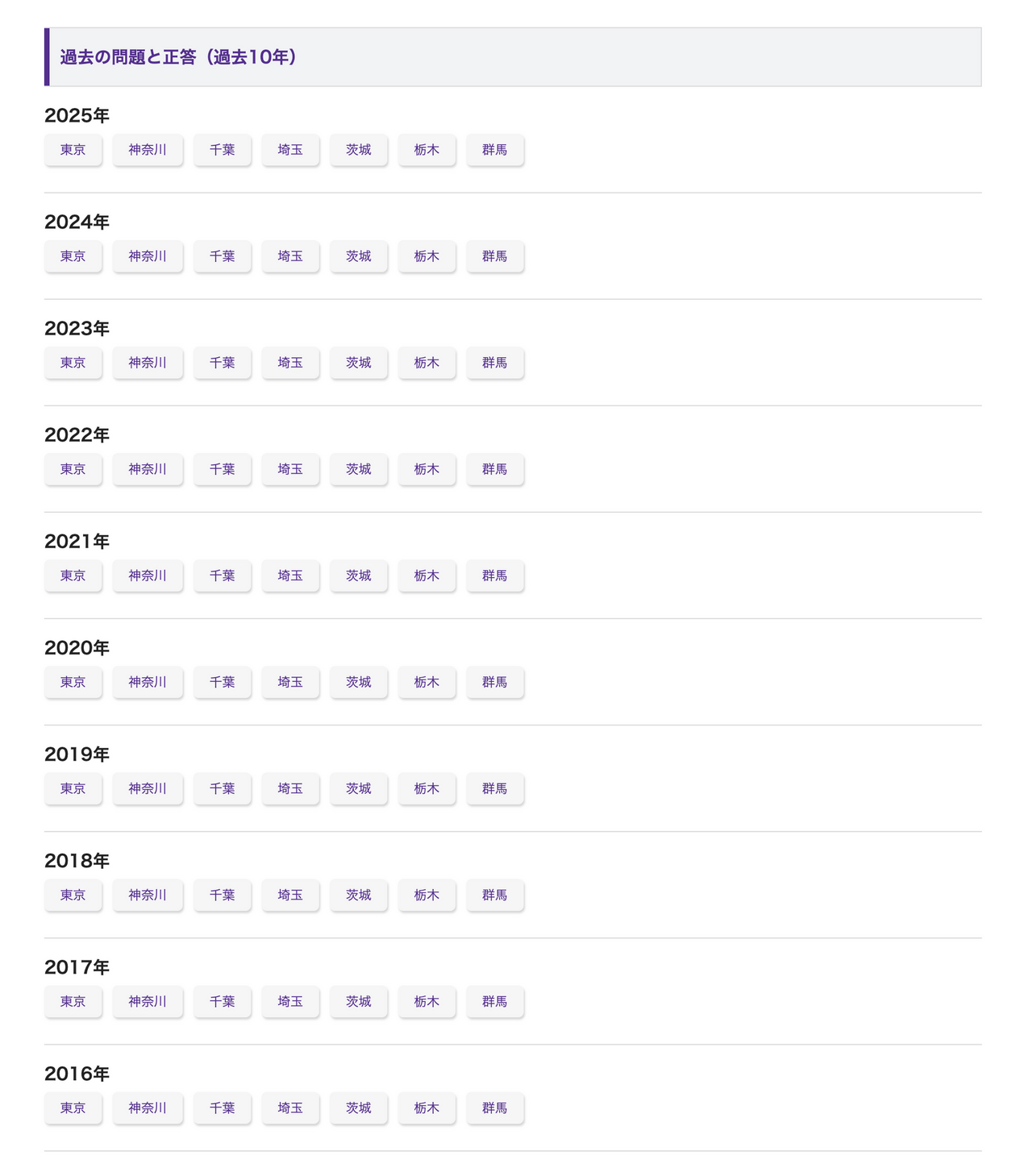This screenshot has width=1032, height=1176.
Task: Choose 群馬 in the 2021年 row
Action: pos(495,576)
